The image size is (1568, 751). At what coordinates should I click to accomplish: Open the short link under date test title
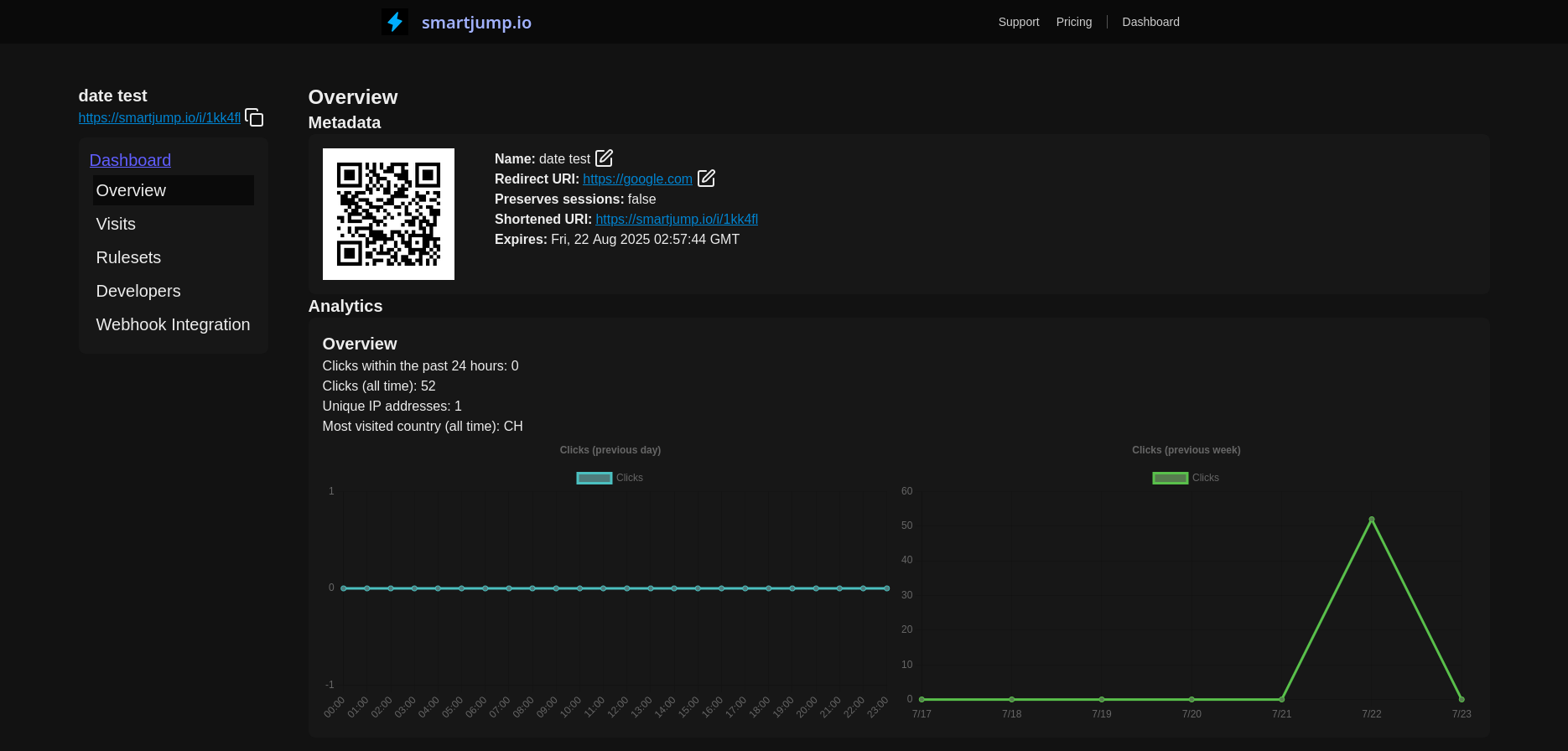(x=159, y=117)
